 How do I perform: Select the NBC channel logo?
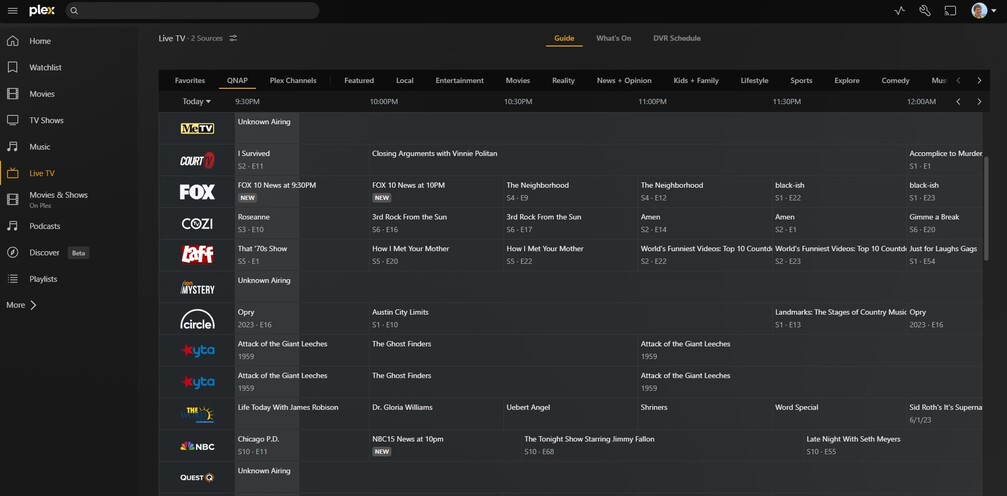pos(197,446)
